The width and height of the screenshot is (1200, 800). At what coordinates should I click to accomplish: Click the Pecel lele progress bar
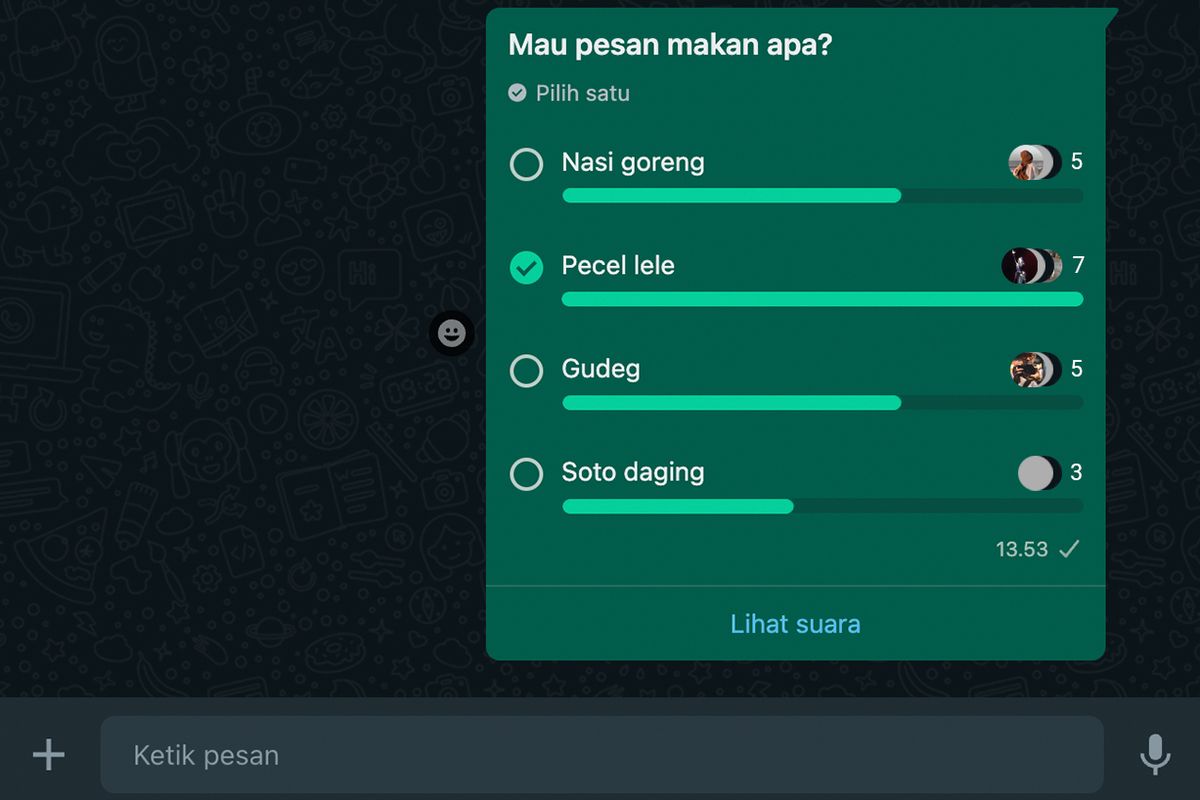click(x=822, y=299)
